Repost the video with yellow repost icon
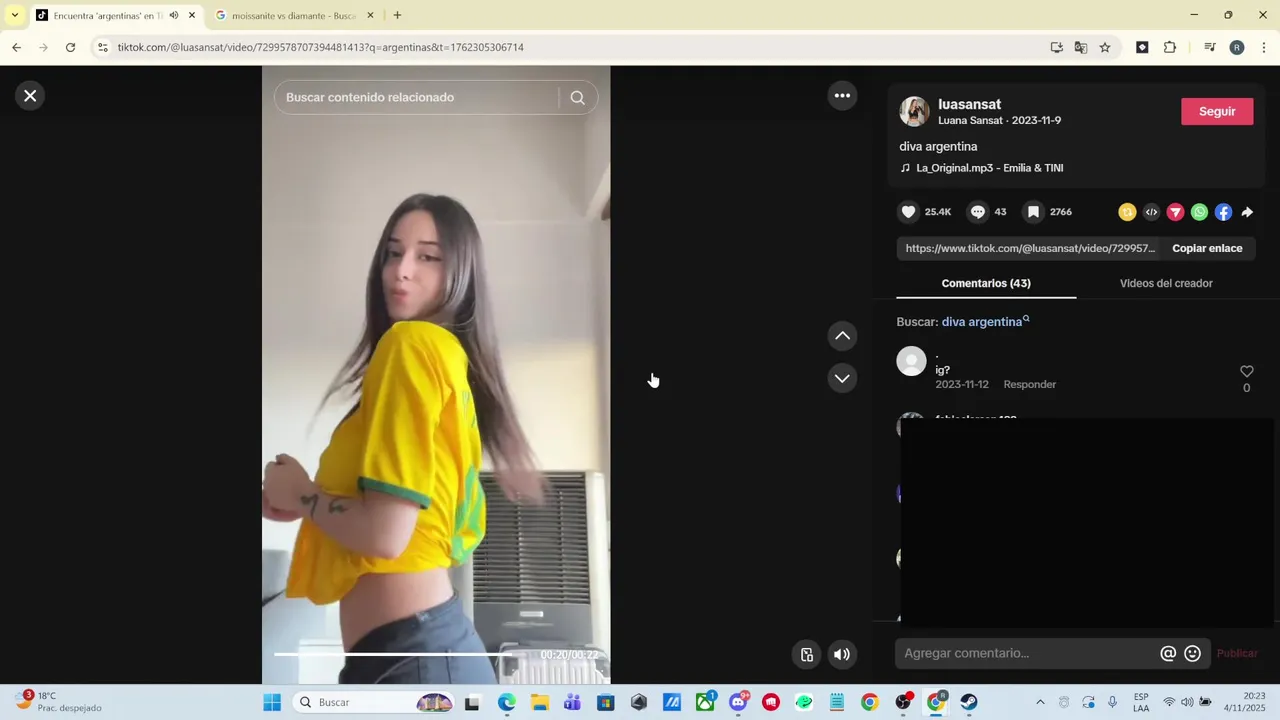Image resolution: width=1280 pixels, height=720 pixels. coord(1127,212)
